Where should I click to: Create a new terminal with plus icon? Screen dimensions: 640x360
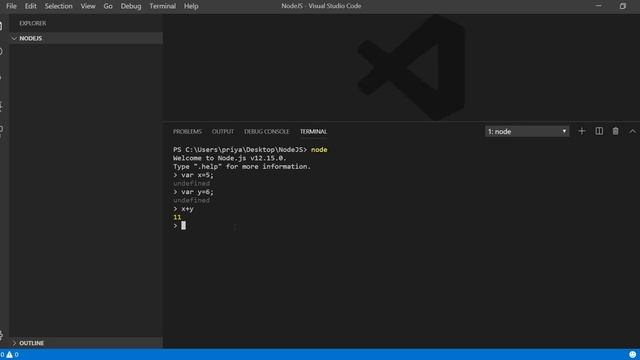[582, 131]
